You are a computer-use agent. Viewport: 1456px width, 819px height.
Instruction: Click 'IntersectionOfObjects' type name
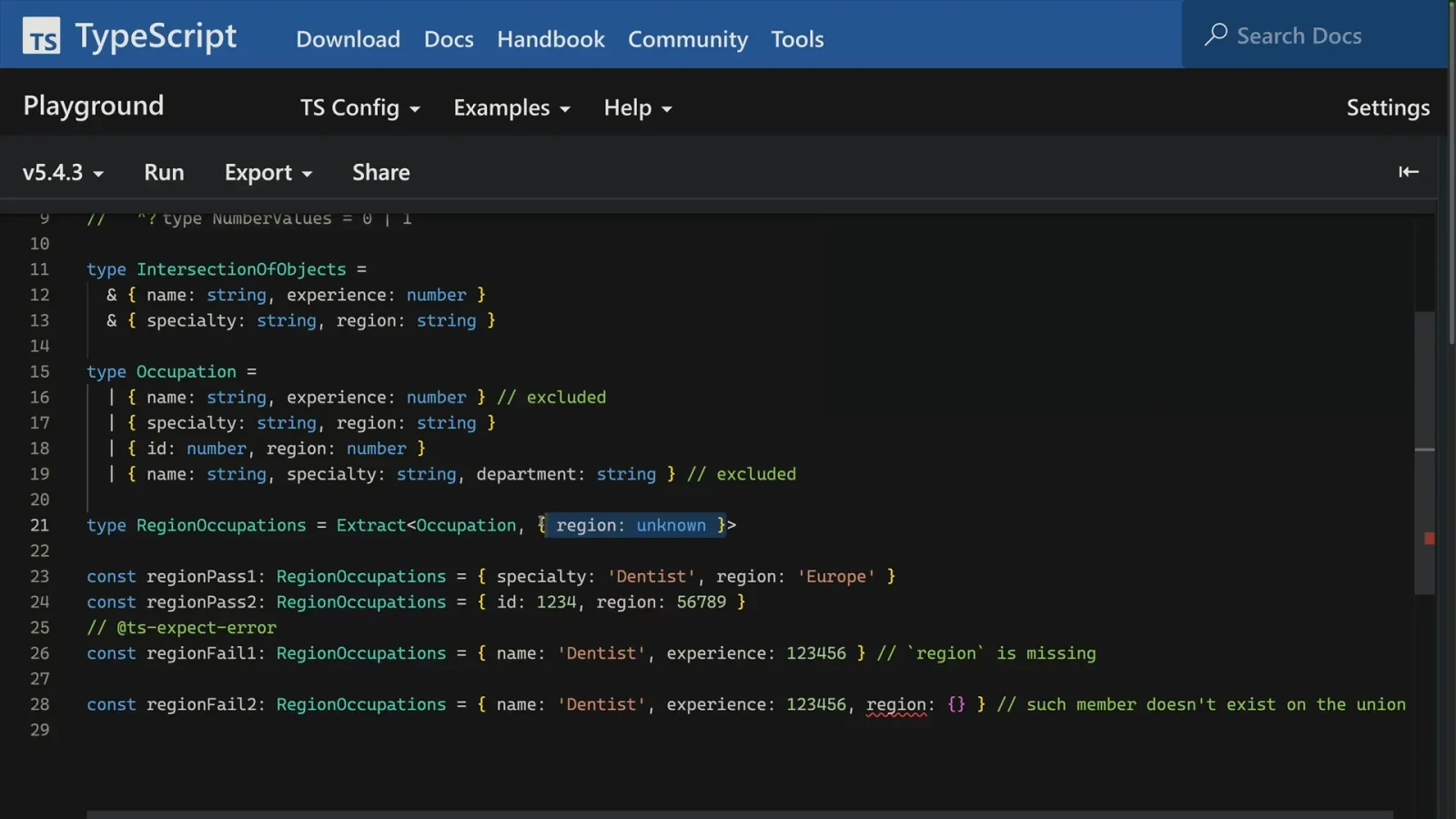click(x=241, y=269)
